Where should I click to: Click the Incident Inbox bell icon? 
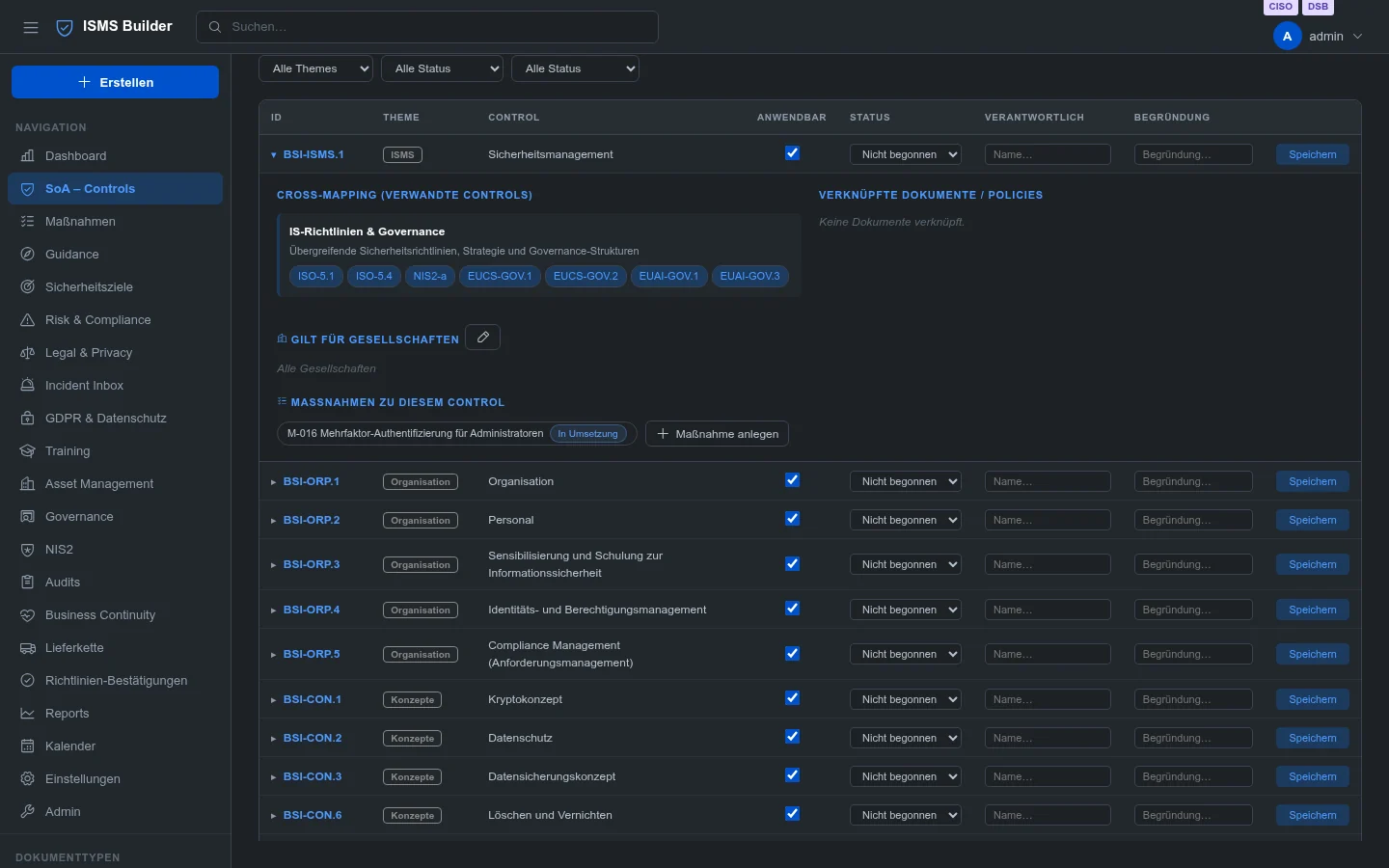click(x=27, y=386)
